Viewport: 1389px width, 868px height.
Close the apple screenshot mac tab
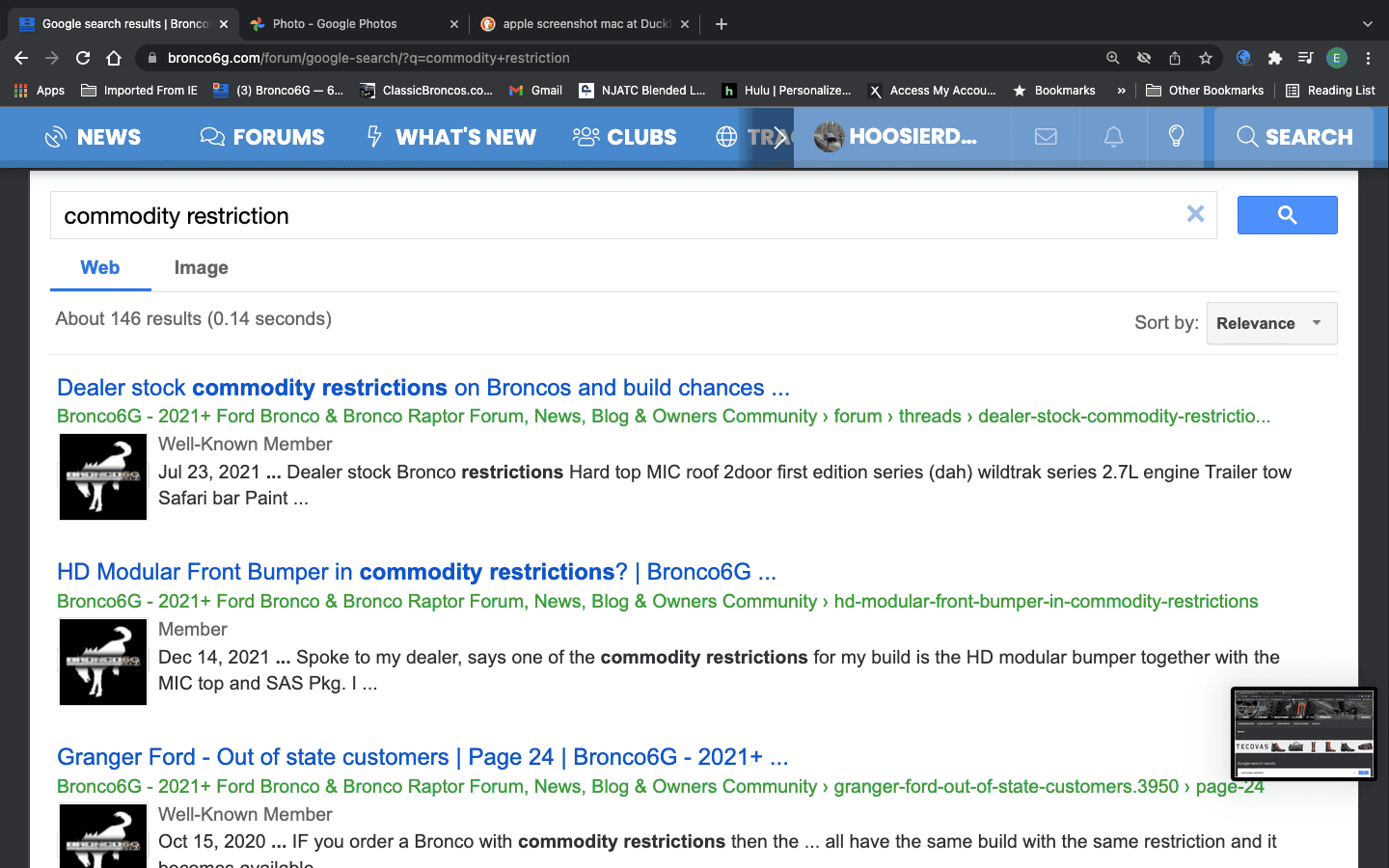(685, 24)
